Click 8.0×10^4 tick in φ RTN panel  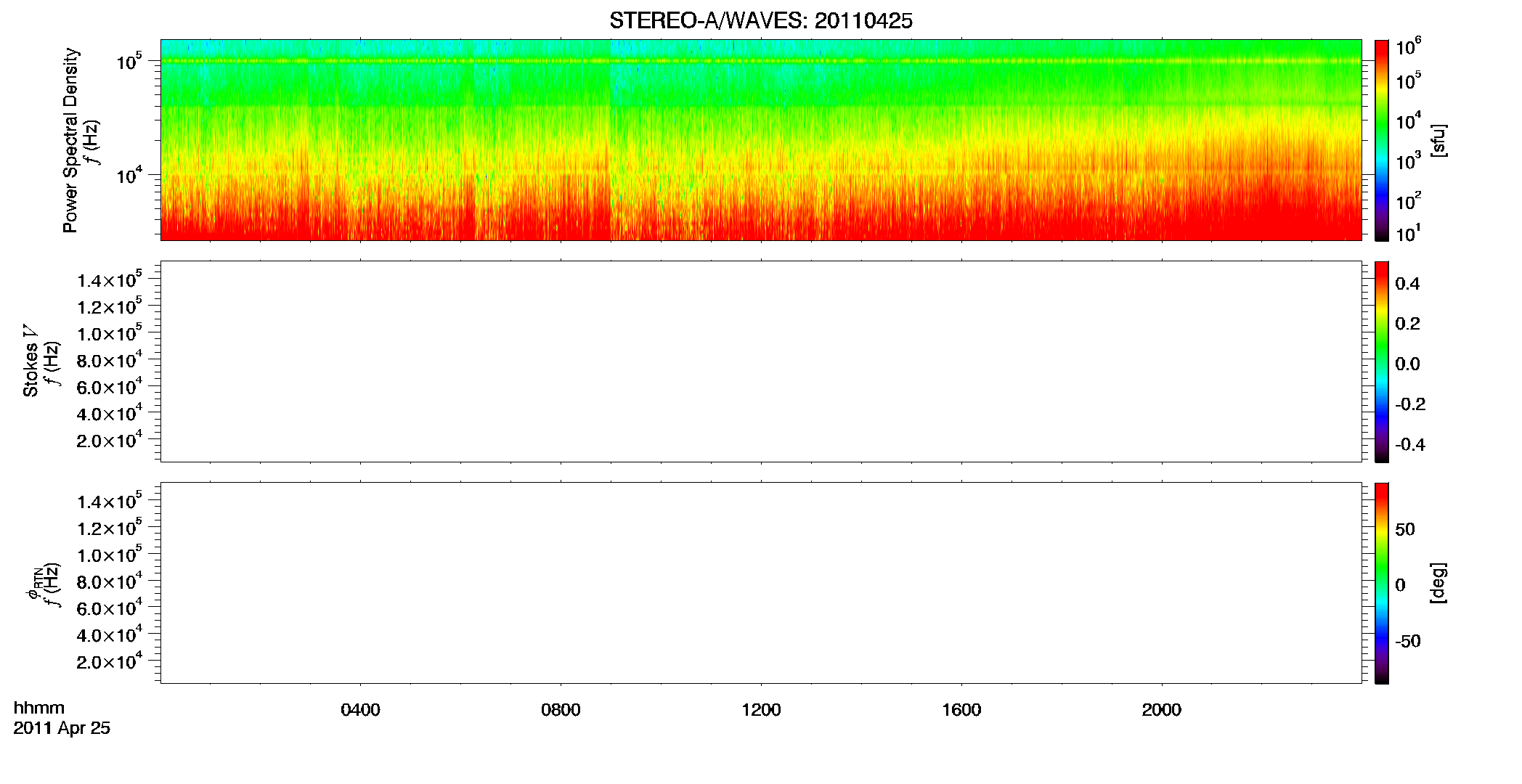coord(110,581)
